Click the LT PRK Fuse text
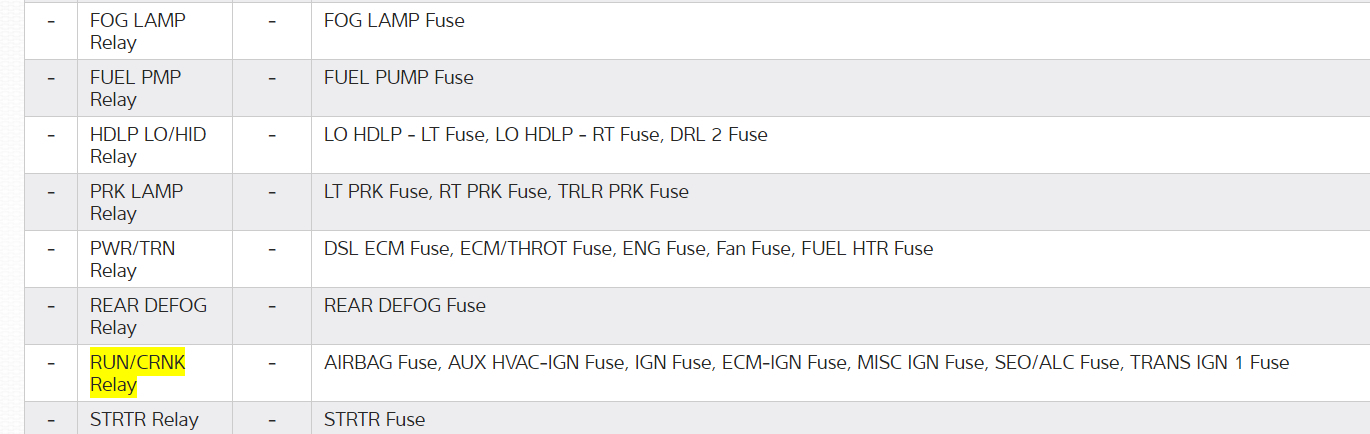Image resolution: width=1370 pixels, height=434 pixels. pyautogui.click(x=378, y=191)
